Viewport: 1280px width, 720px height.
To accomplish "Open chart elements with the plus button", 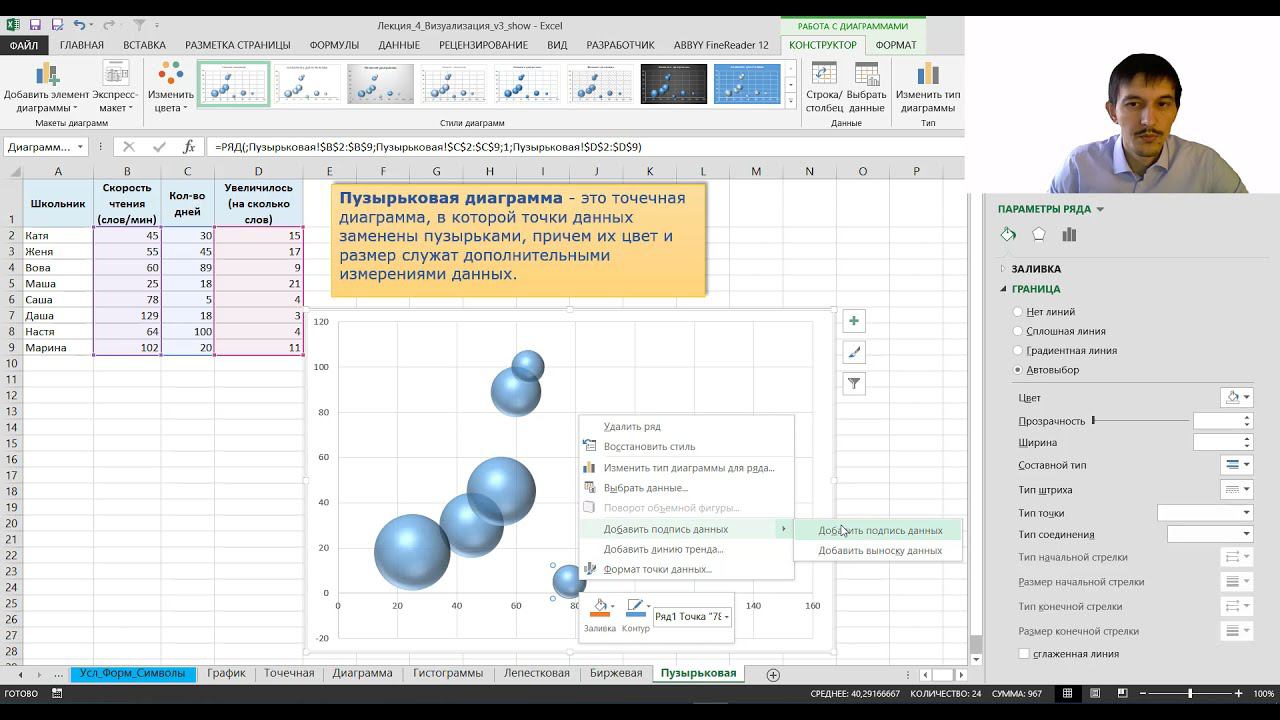I will [854, 321].
